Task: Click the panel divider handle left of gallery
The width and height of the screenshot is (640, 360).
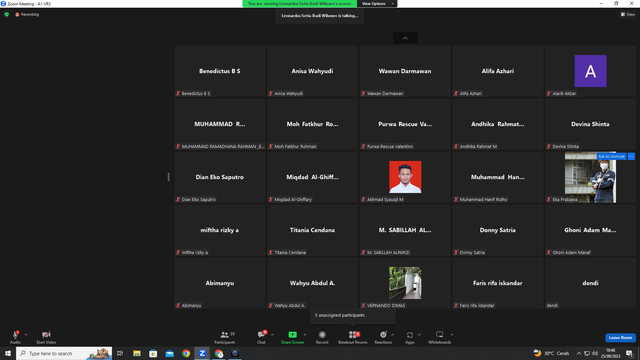Action: pyautogui.click(x=169, y=177)
